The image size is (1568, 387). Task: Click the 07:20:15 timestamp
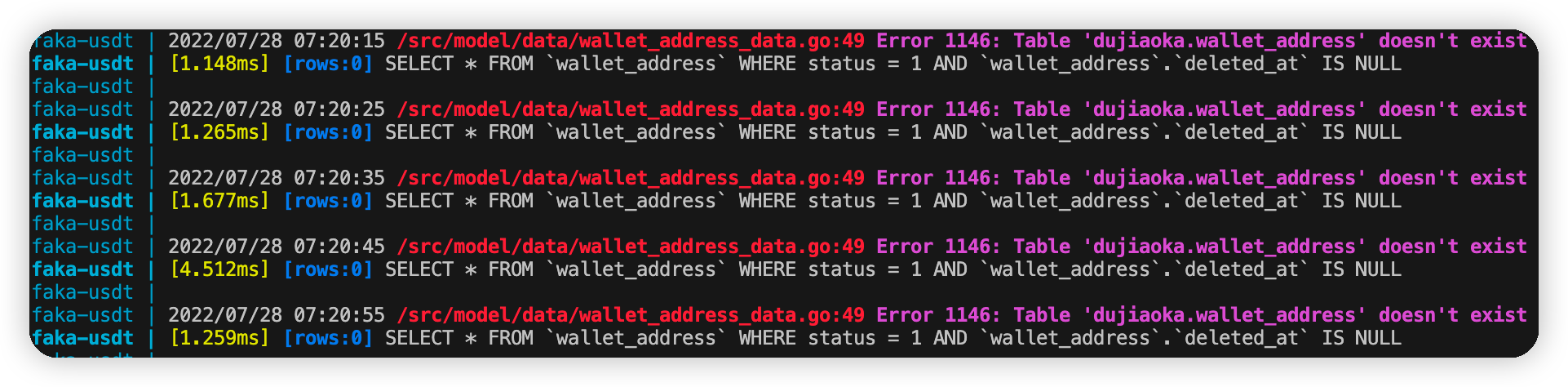pos(339,41)
